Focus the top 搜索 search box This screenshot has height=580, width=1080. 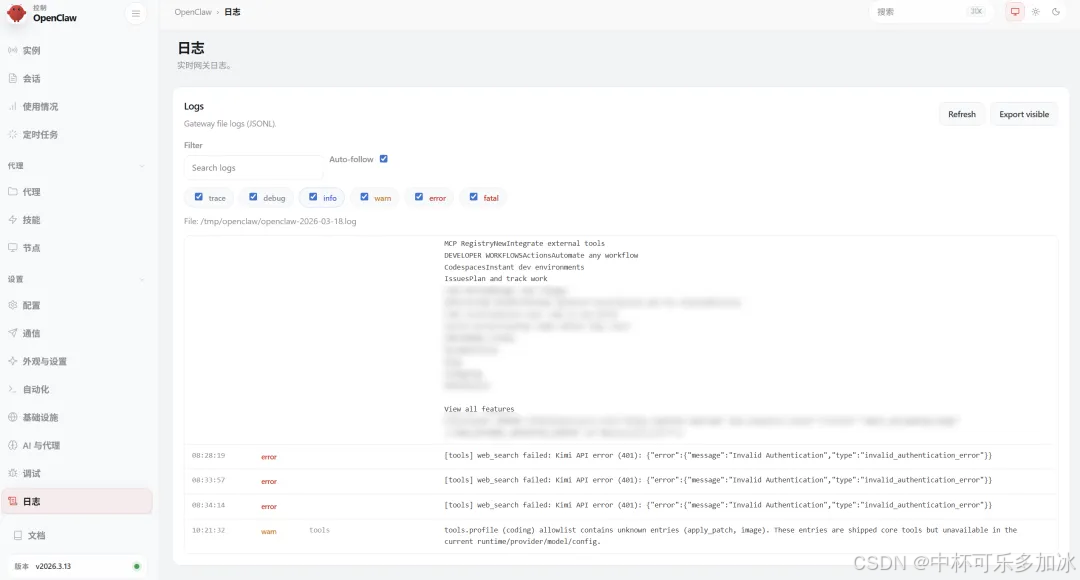[x=930, y=12]
